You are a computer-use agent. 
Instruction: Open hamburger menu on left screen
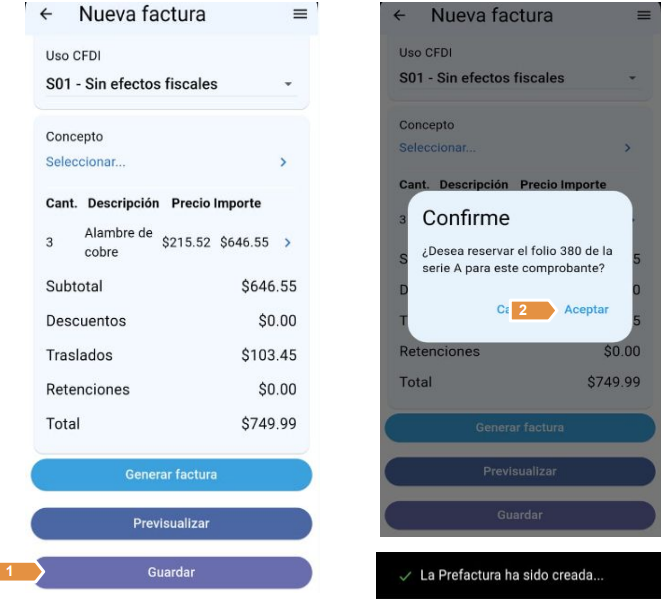(299, 15)
